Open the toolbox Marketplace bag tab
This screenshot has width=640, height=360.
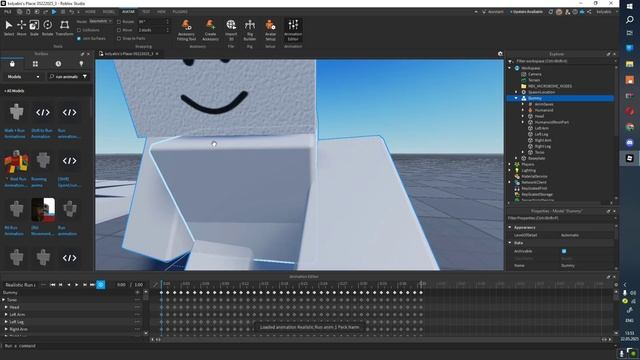[x=12, y=64]
